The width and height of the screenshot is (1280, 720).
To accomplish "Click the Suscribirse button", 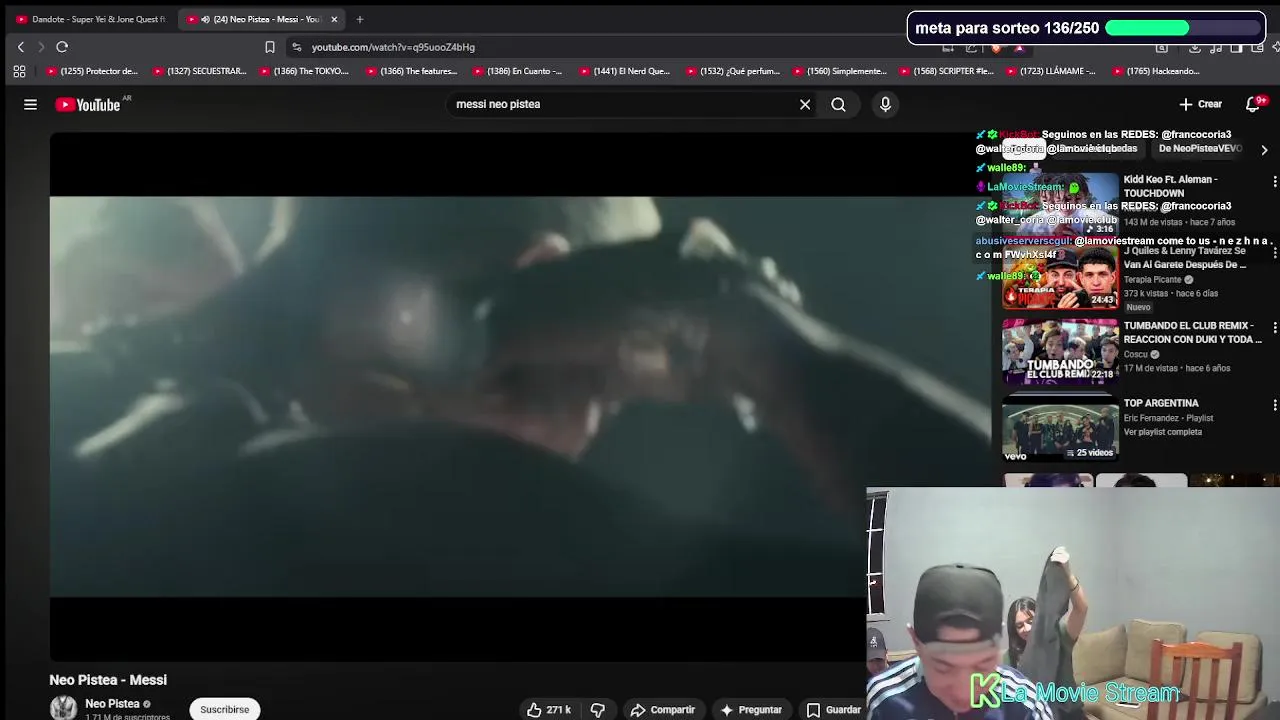I will point(225,709).
